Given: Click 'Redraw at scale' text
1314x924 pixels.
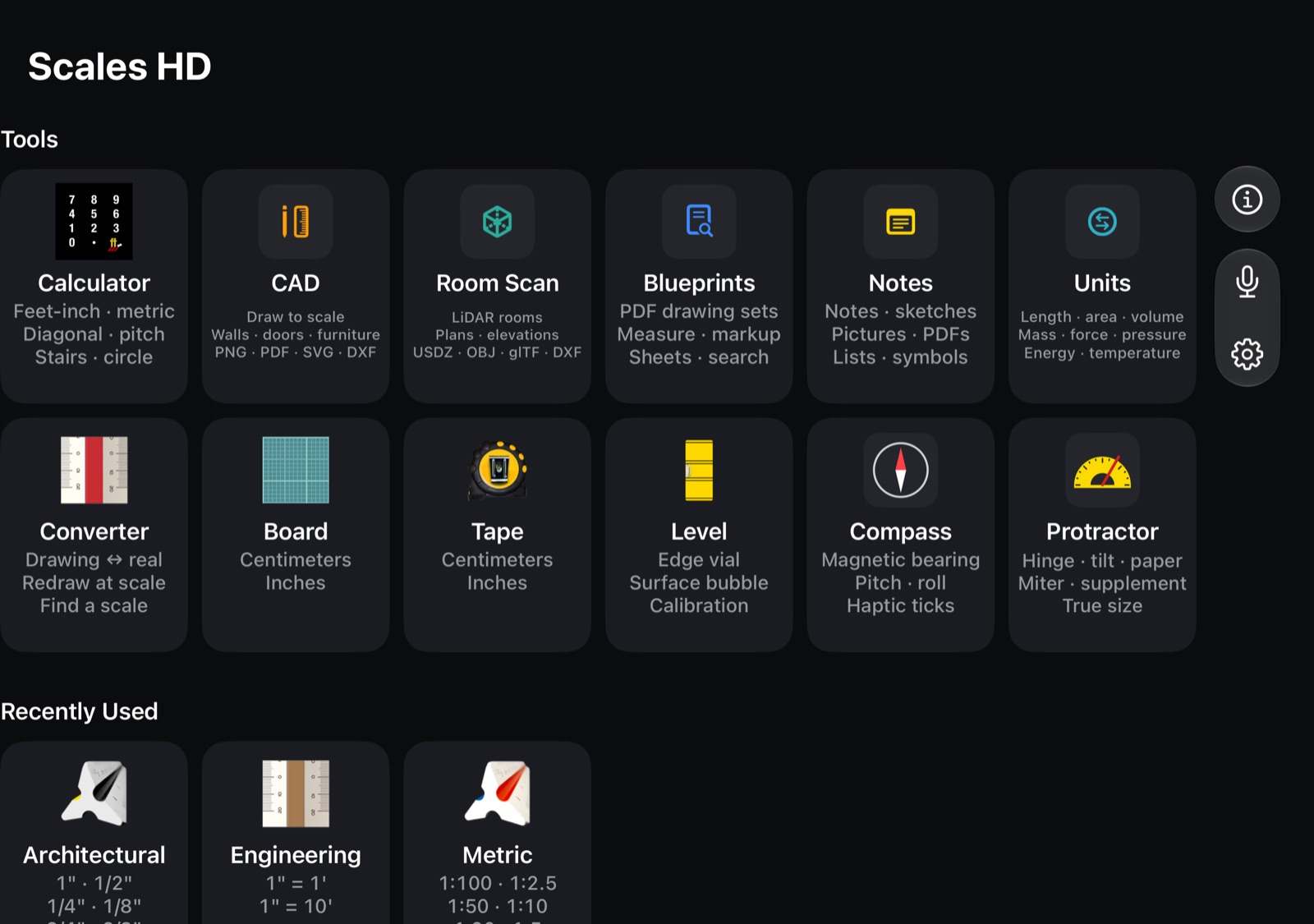Looking at the screenshot, I should [94, 583].
